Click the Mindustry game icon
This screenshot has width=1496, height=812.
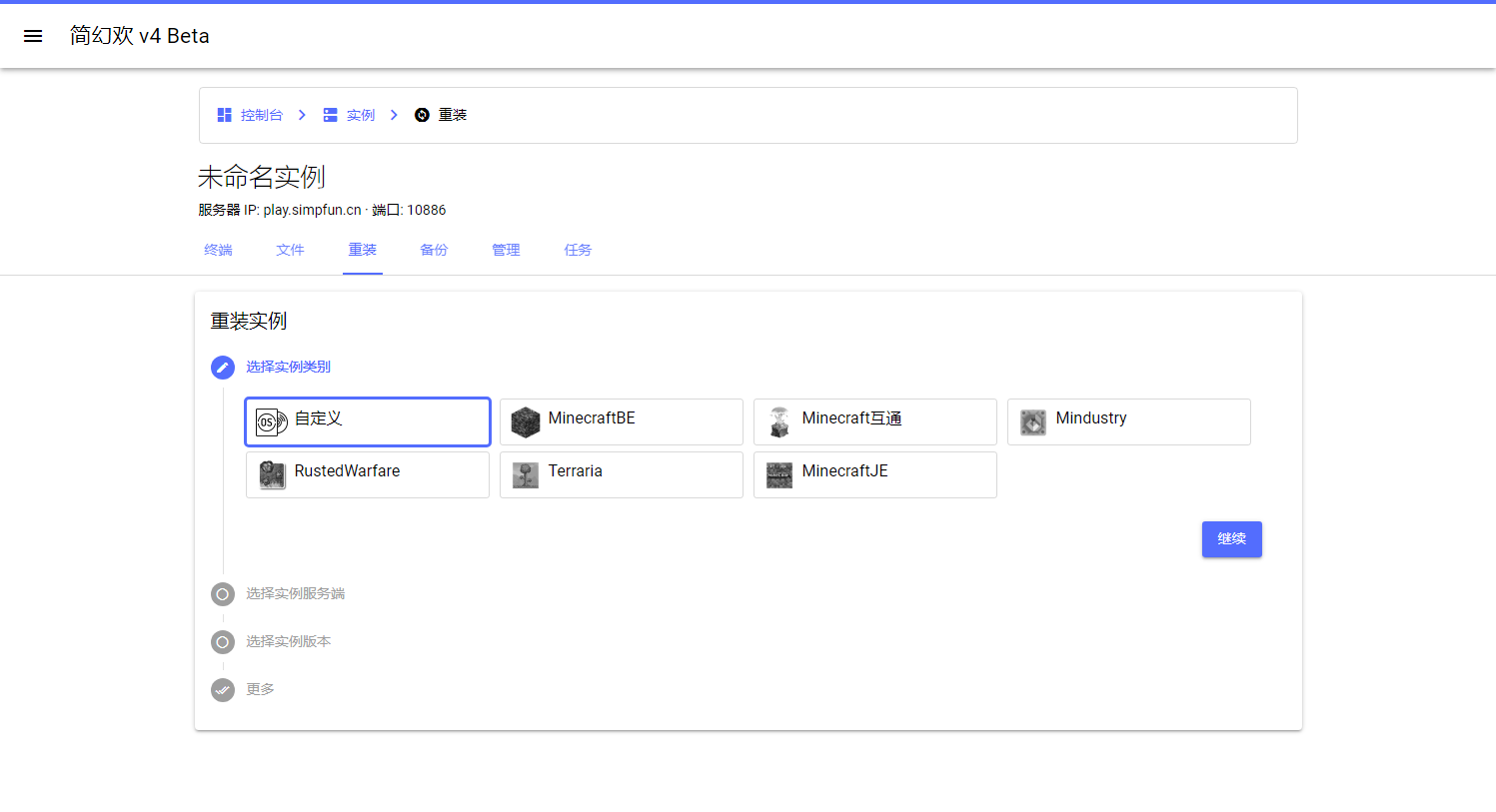1032,422
